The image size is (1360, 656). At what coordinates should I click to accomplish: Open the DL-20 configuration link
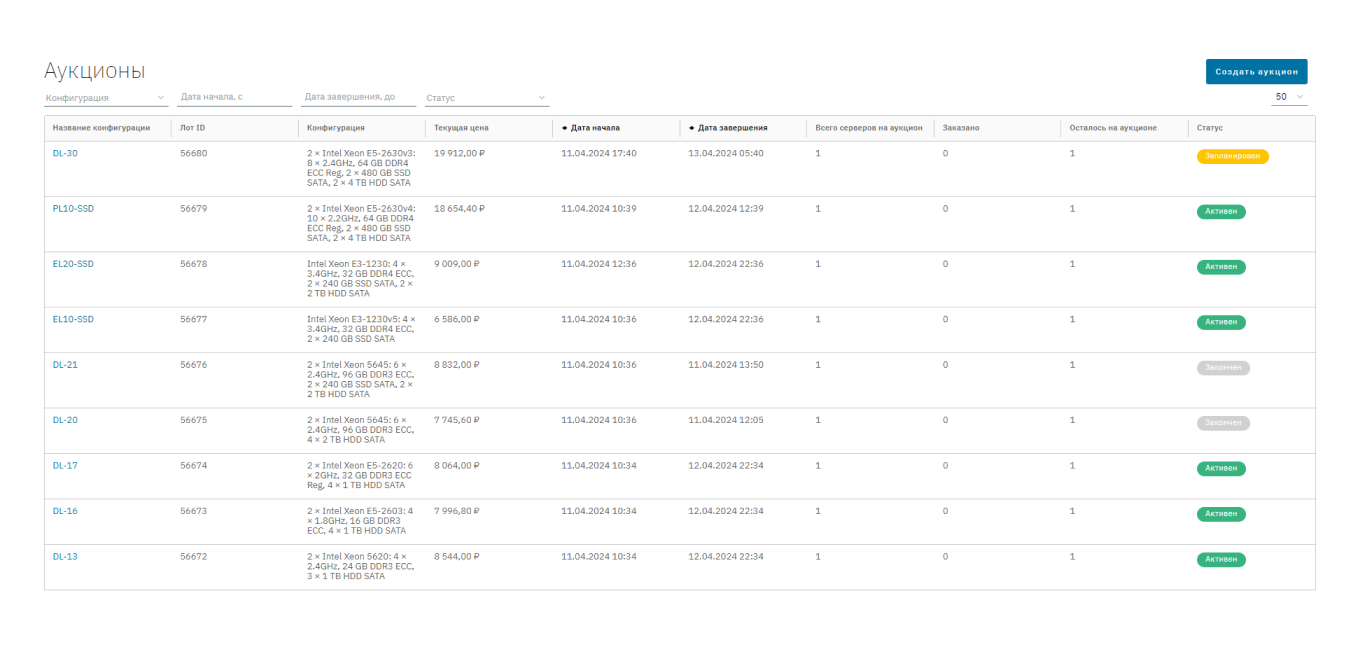(65, 420)
